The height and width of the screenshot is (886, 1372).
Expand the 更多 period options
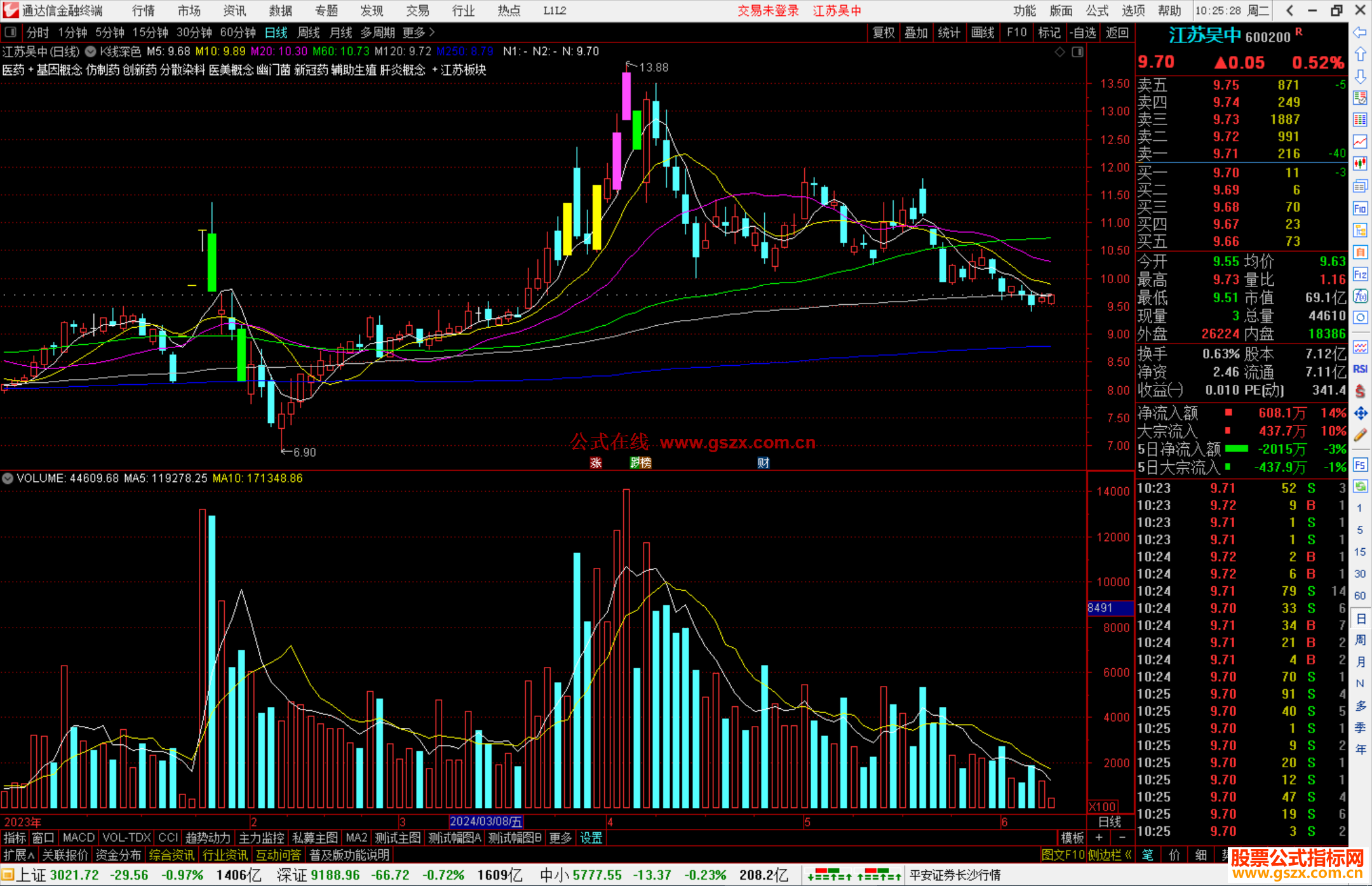419,32
